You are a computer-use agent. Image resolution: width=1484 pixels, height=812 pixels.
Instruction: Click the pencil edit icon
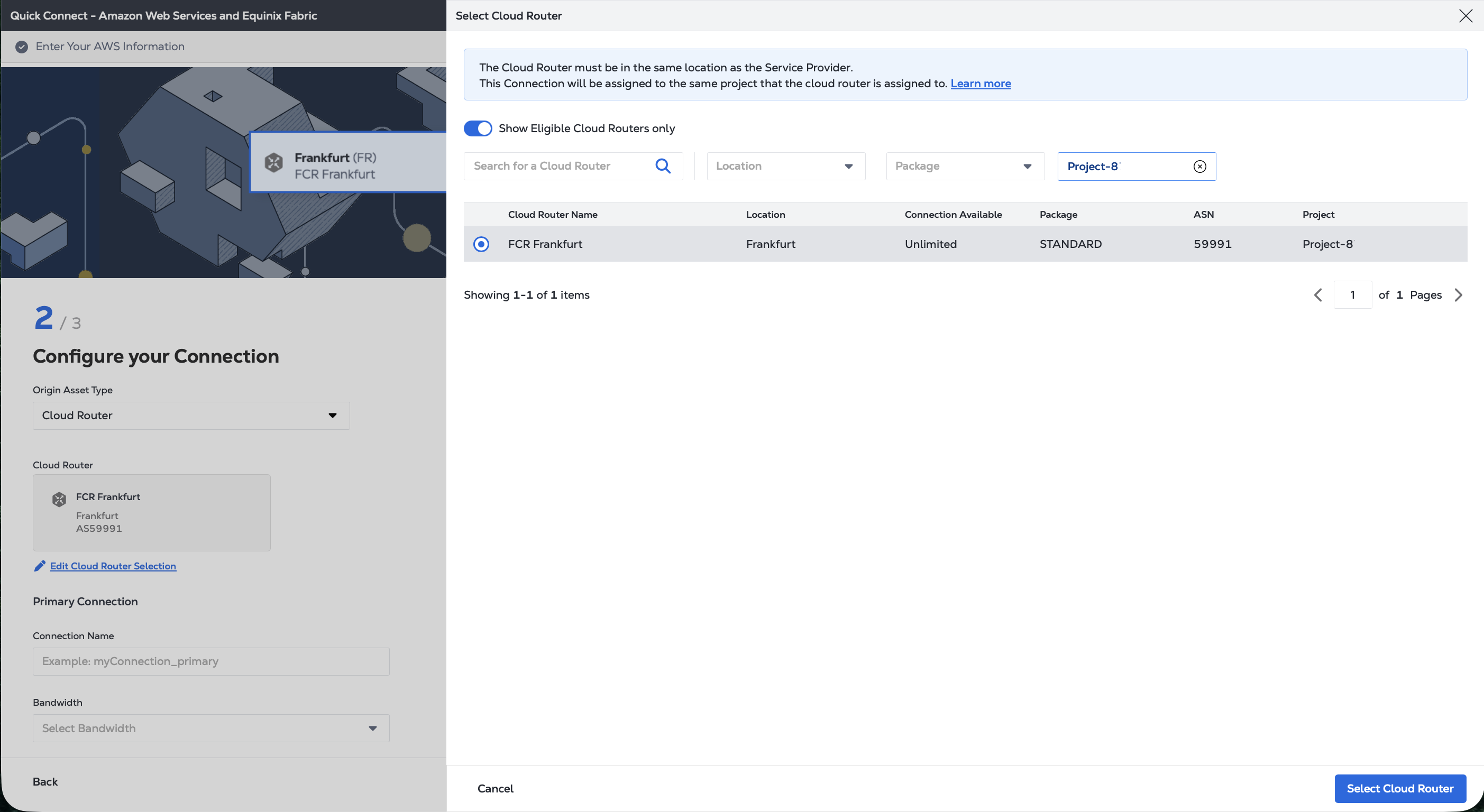39,566
